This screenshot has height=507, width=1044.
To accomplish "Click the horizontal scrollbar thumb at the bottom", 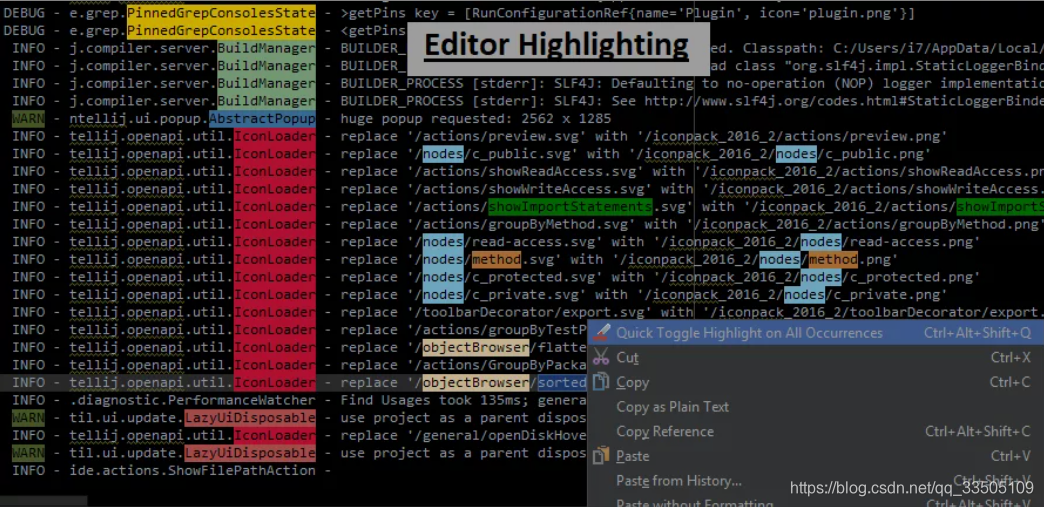I will [43, 501].
